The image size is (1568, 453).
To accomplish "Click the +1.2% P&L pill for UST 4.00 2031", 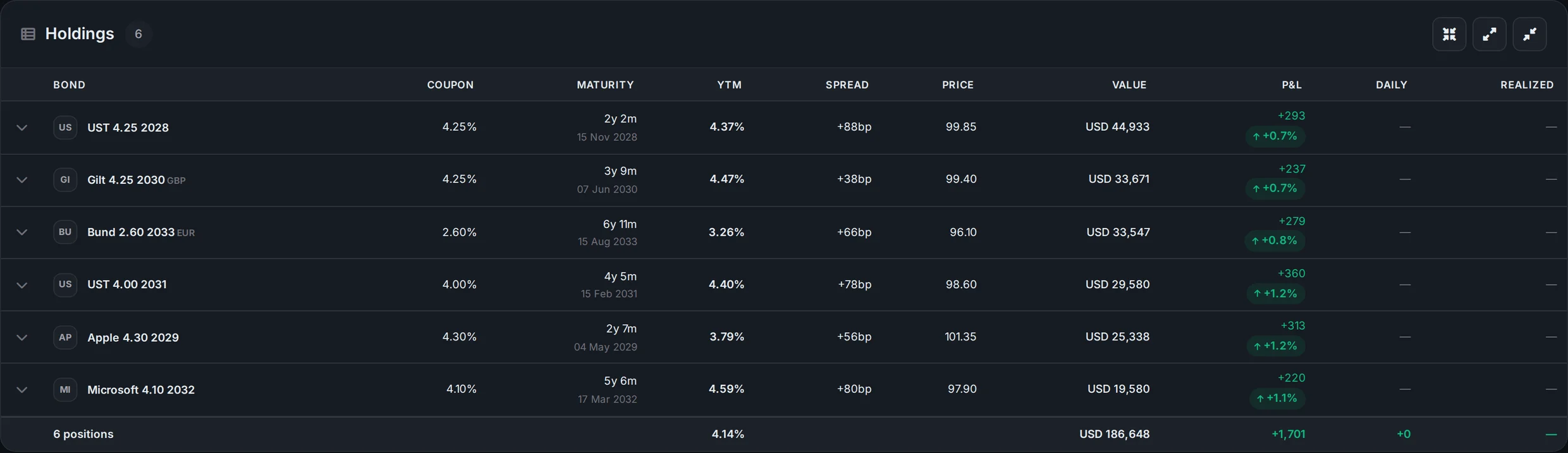I will (x=1276, y=294).
